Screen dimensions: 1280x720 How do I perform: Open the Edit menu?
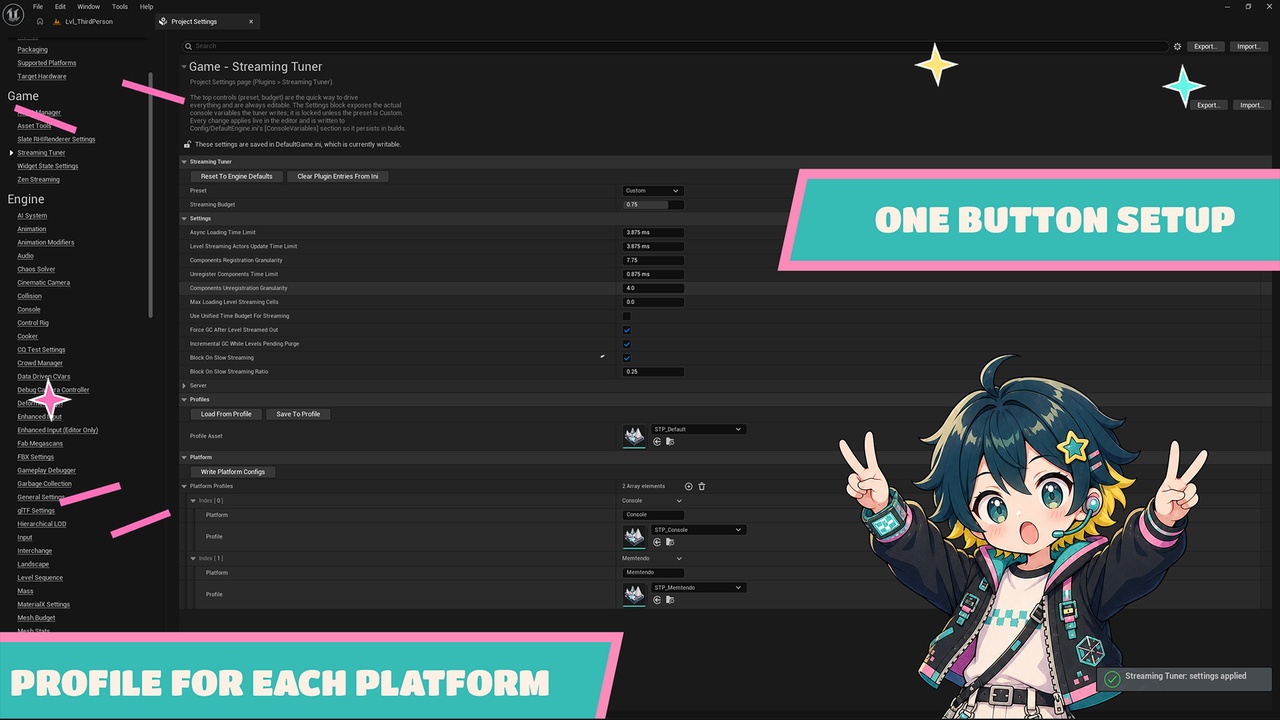tap(61, 6)
